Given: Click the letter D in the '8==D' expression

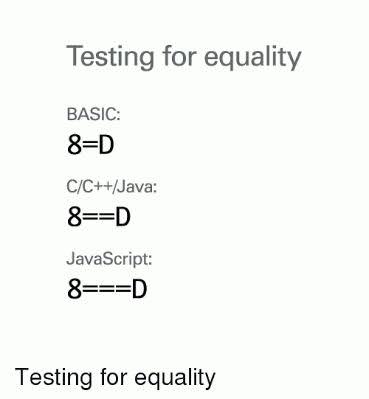Looking at the screenshot, I should point(123,217).
